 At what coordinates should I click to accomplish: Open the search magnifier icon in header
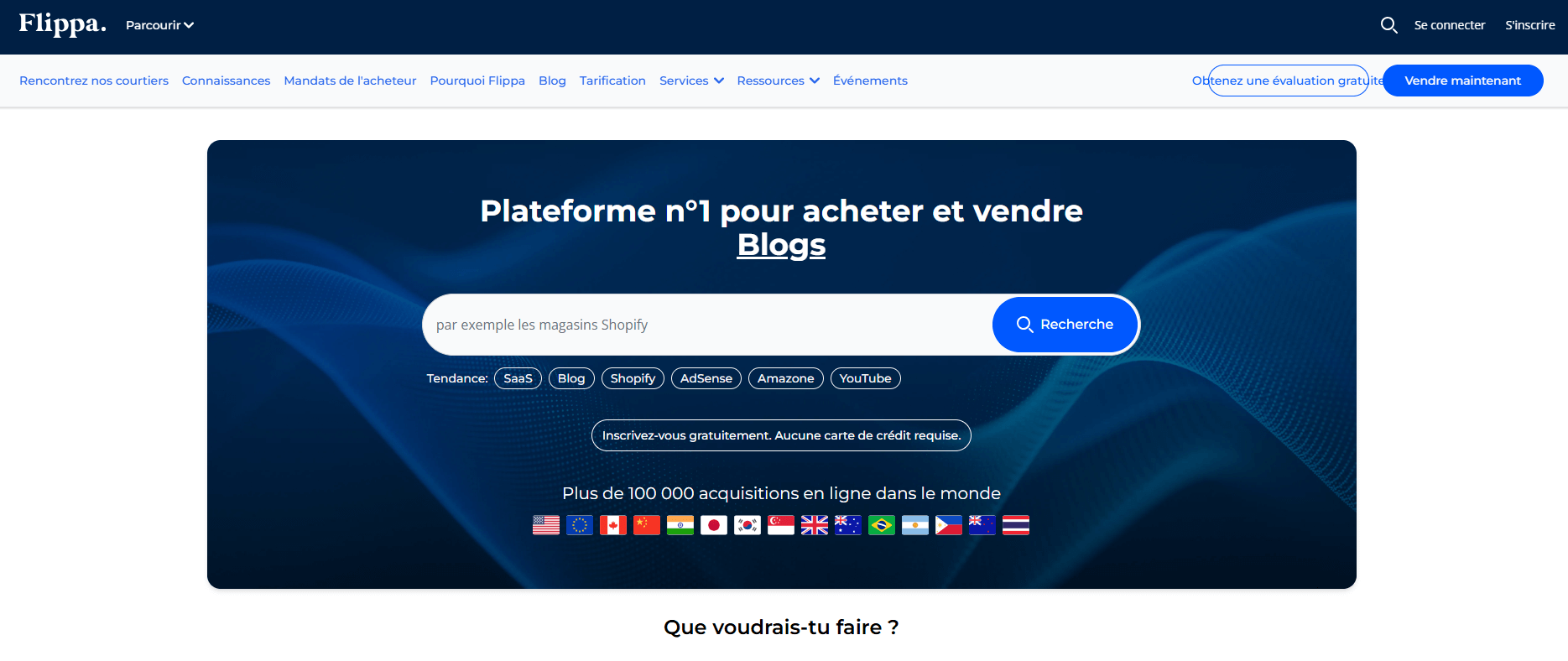[1388, 25]
